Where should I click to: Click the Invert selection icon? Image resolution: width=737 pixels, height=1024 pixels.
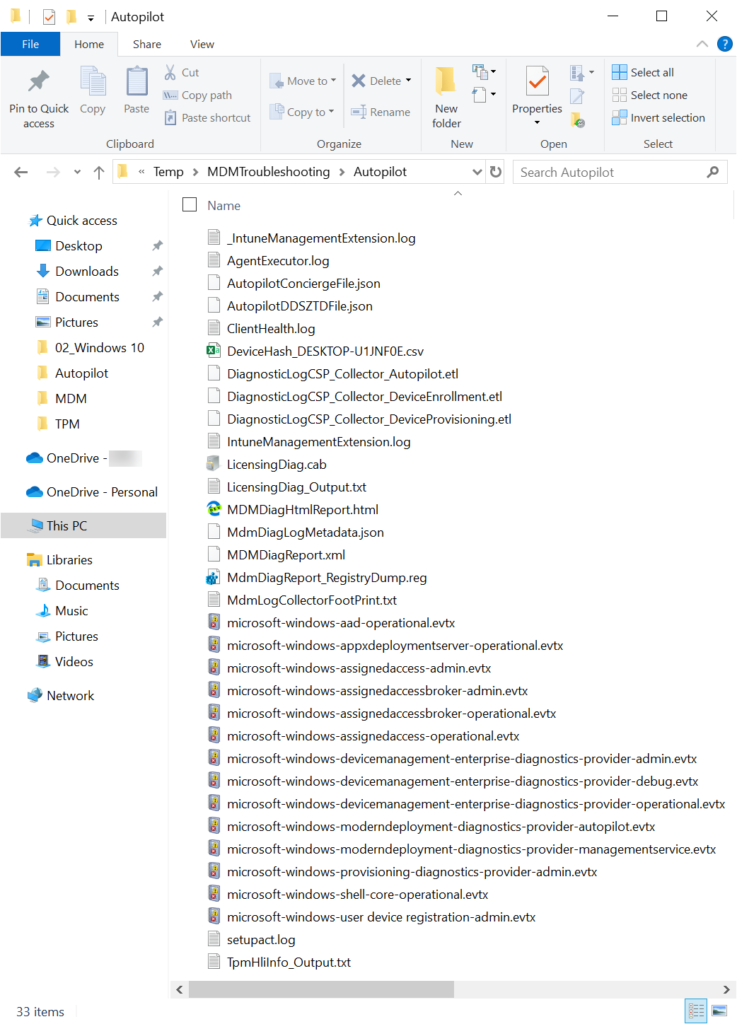point(619,118)
